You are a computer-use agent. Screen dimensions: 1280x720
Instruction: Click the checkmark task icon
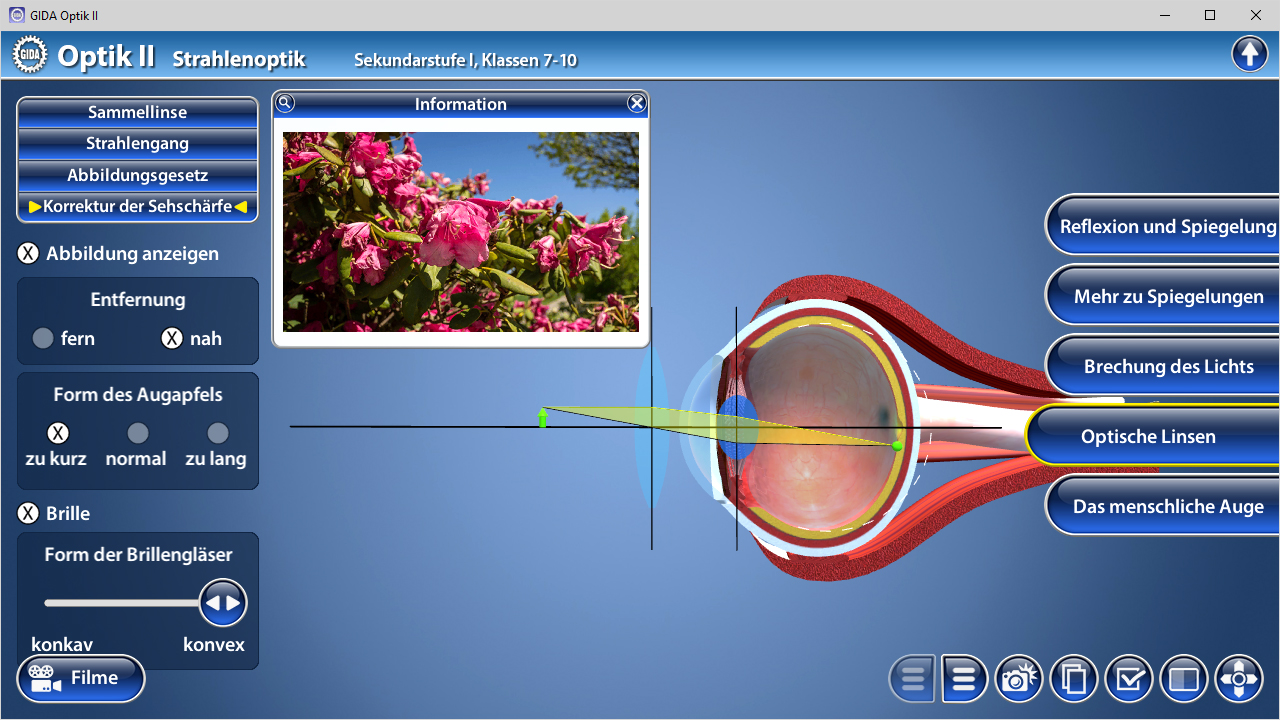point(1129,680)
